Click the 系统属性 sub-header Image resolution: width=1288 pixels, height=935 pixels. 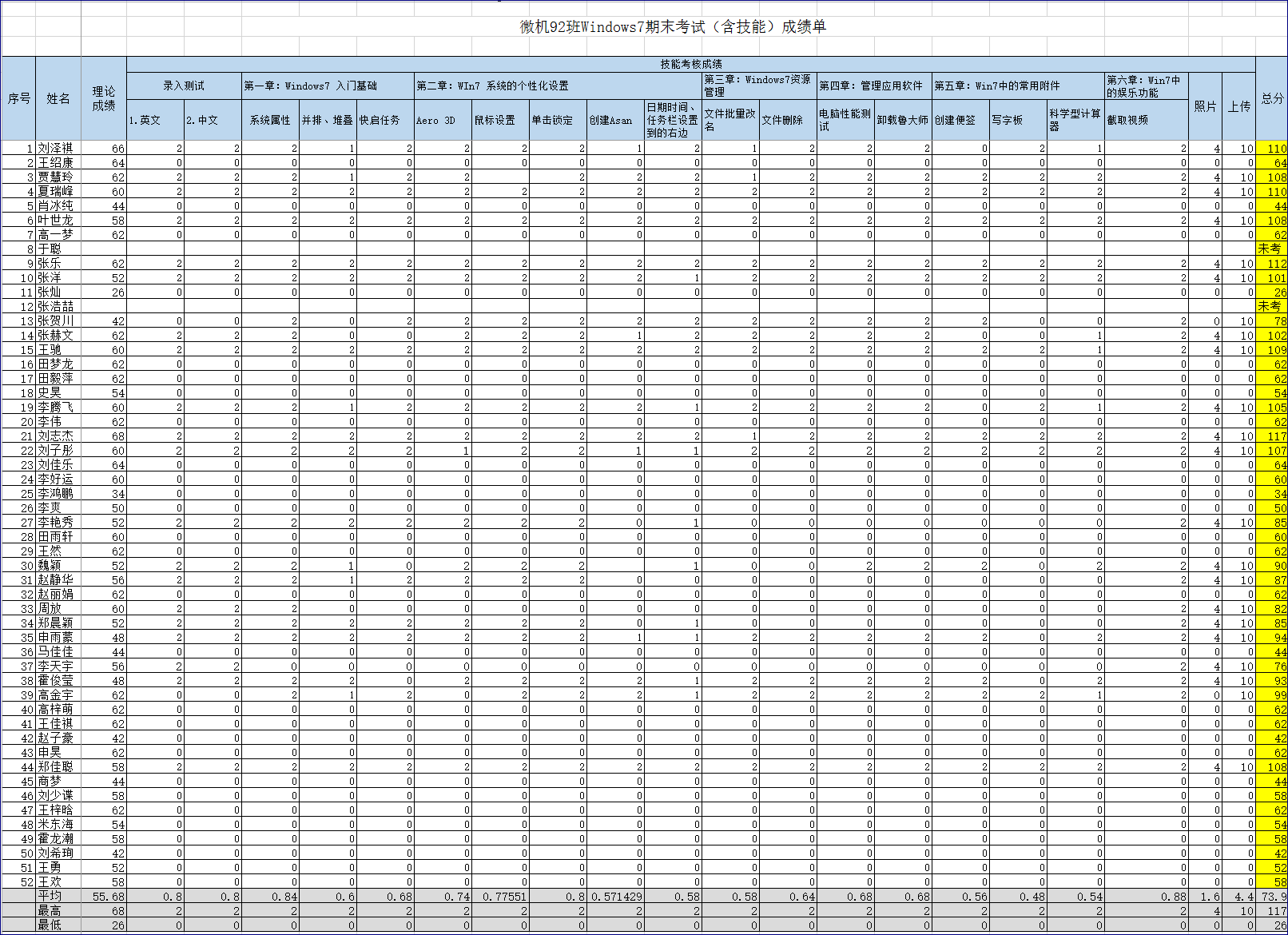pos(270,120)
